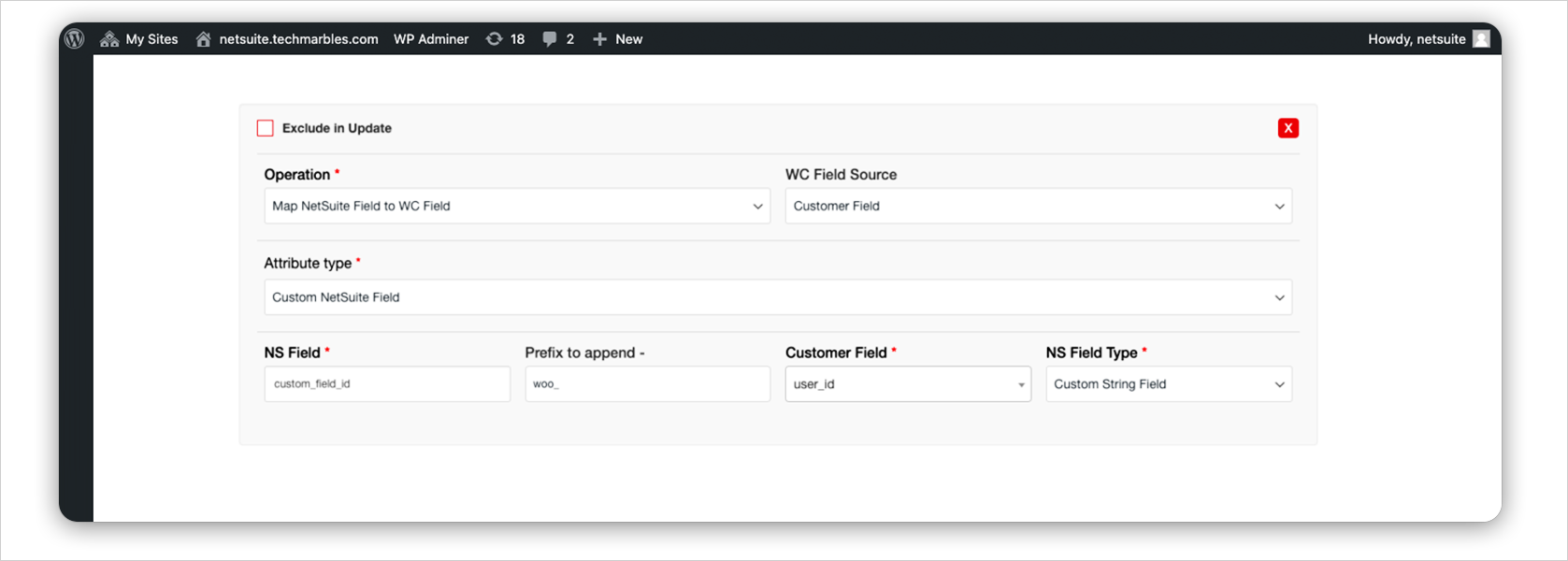
Task: Open the Operation dropdown
Action: click(516, 206)
